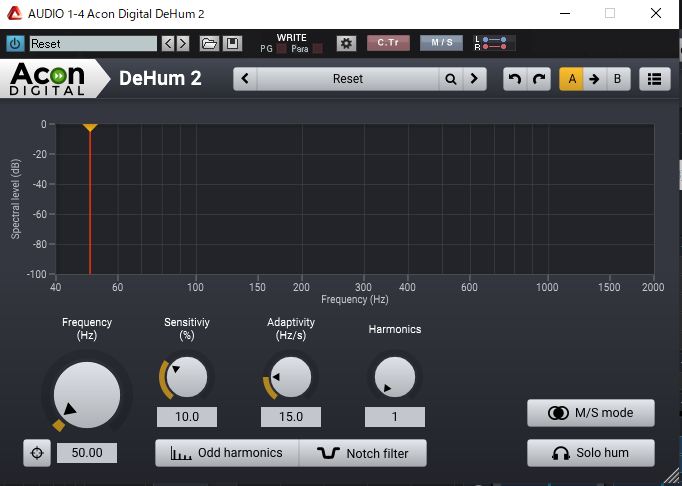682x486 pixels.
Task: Click the Adaptivity knob
Action: (x=291, y=377)
